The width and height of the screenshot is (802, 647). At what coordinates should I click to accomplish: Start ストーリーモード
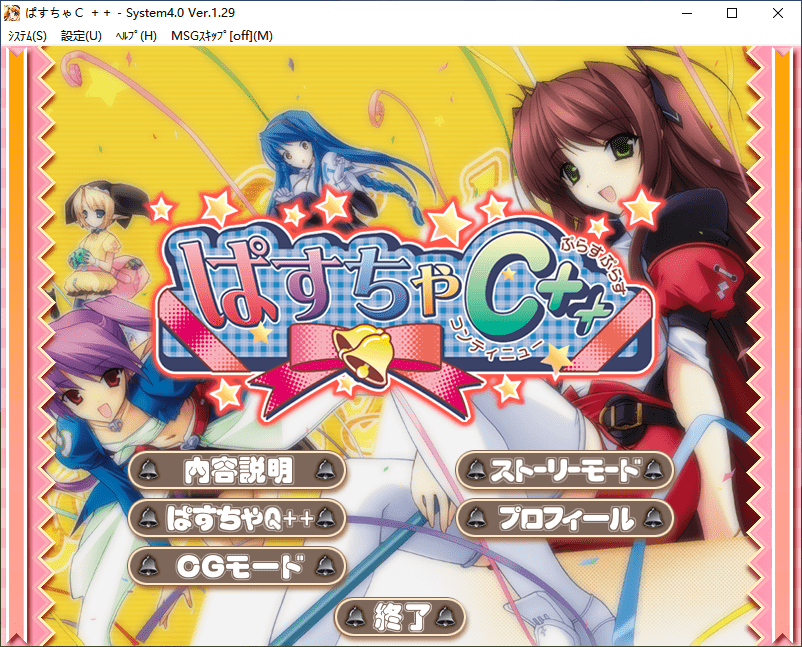tap(565, 469)
